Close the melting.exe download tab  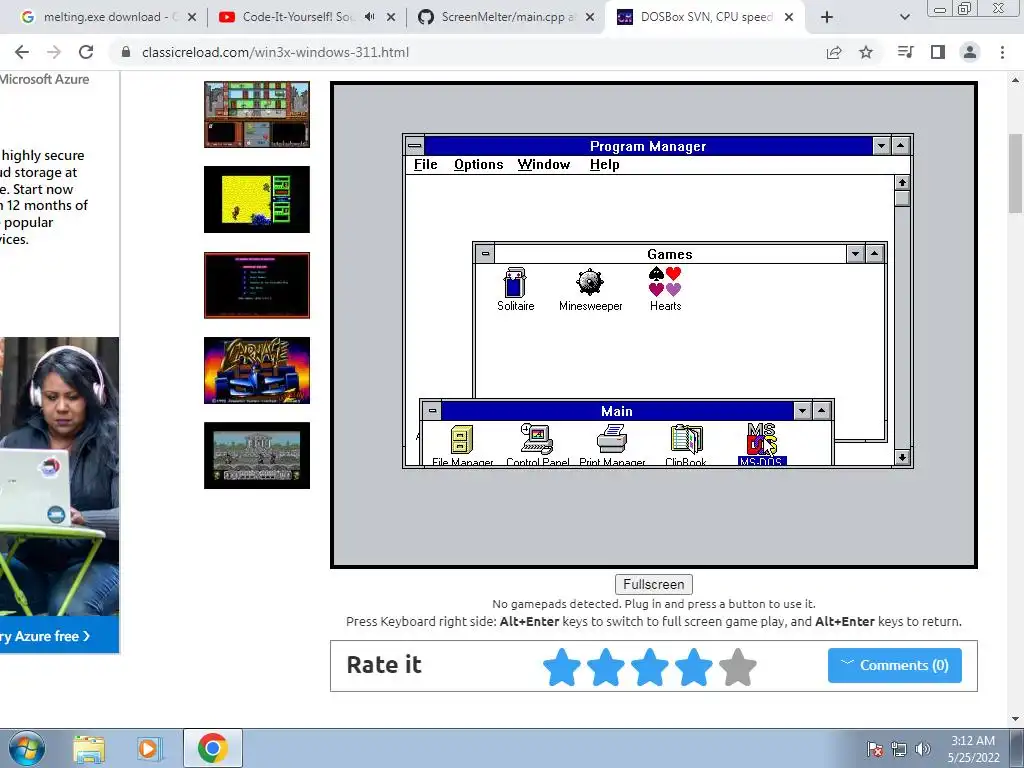(x=192, y=18)
